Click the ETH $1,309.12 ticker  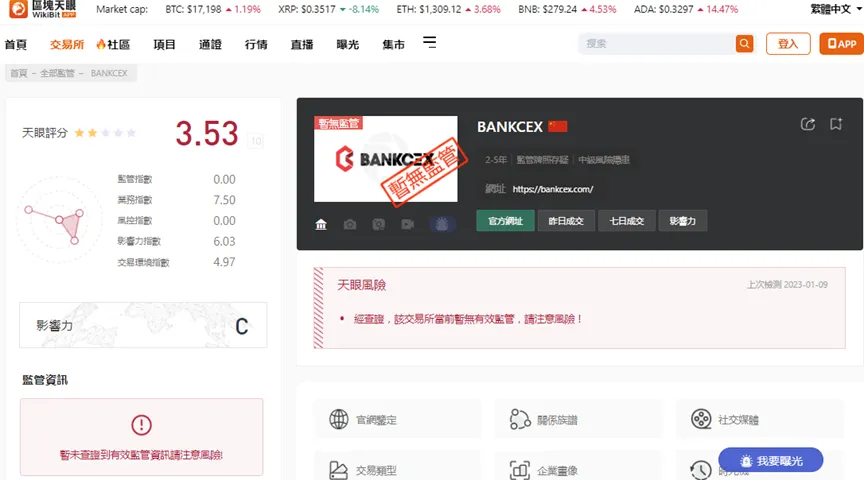click(449, 9)
